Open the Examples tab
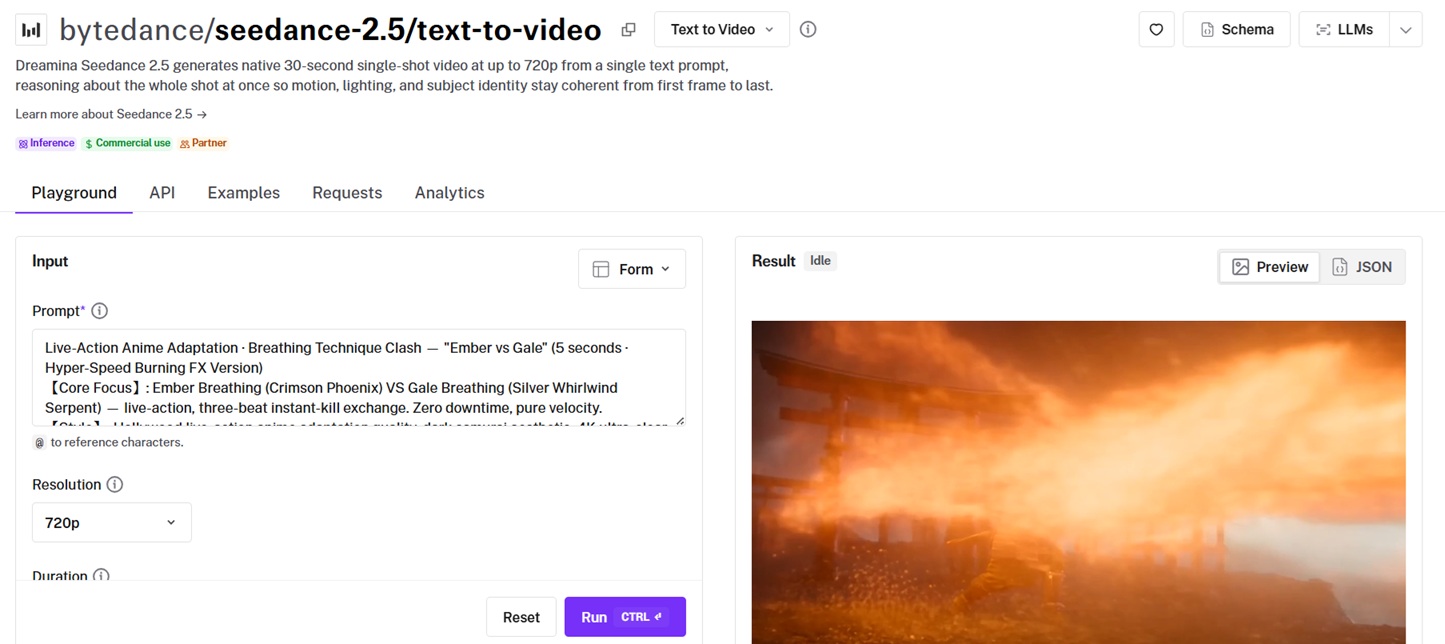The image size is (1445, 644). tap(243, 193)
